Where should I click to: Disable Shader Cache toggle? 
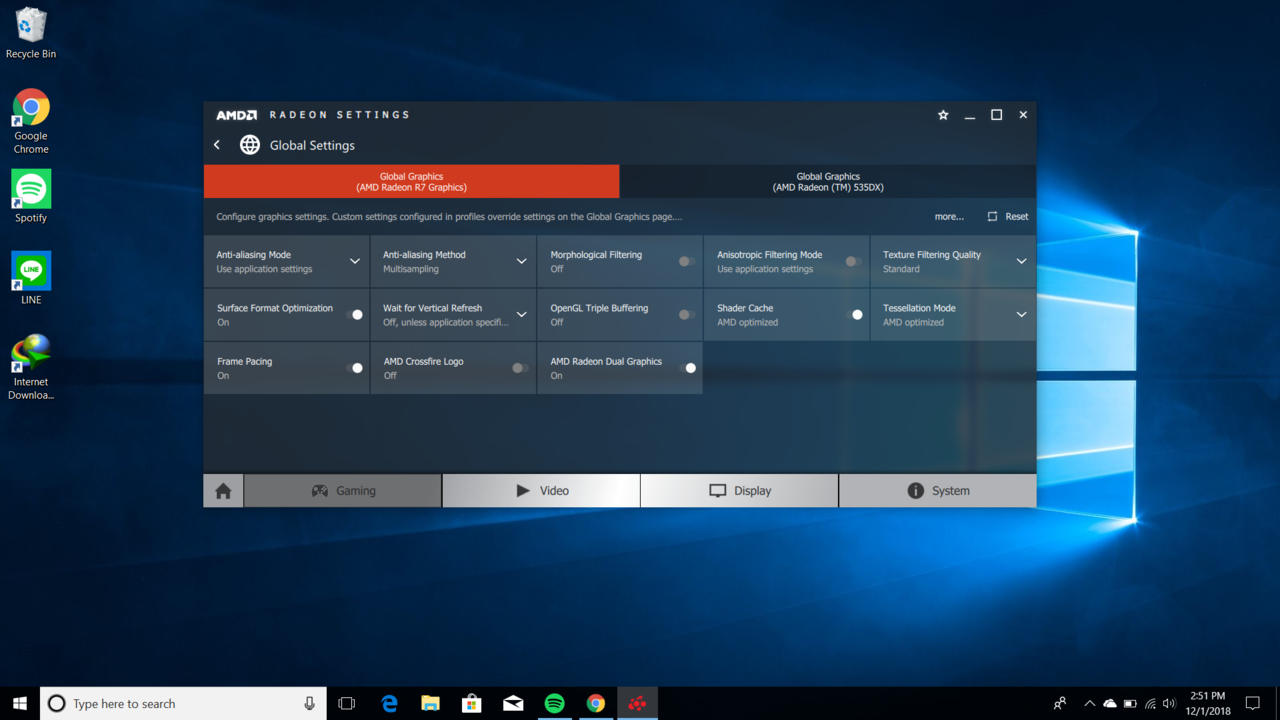pyautogui.click(x=854, y=315)
